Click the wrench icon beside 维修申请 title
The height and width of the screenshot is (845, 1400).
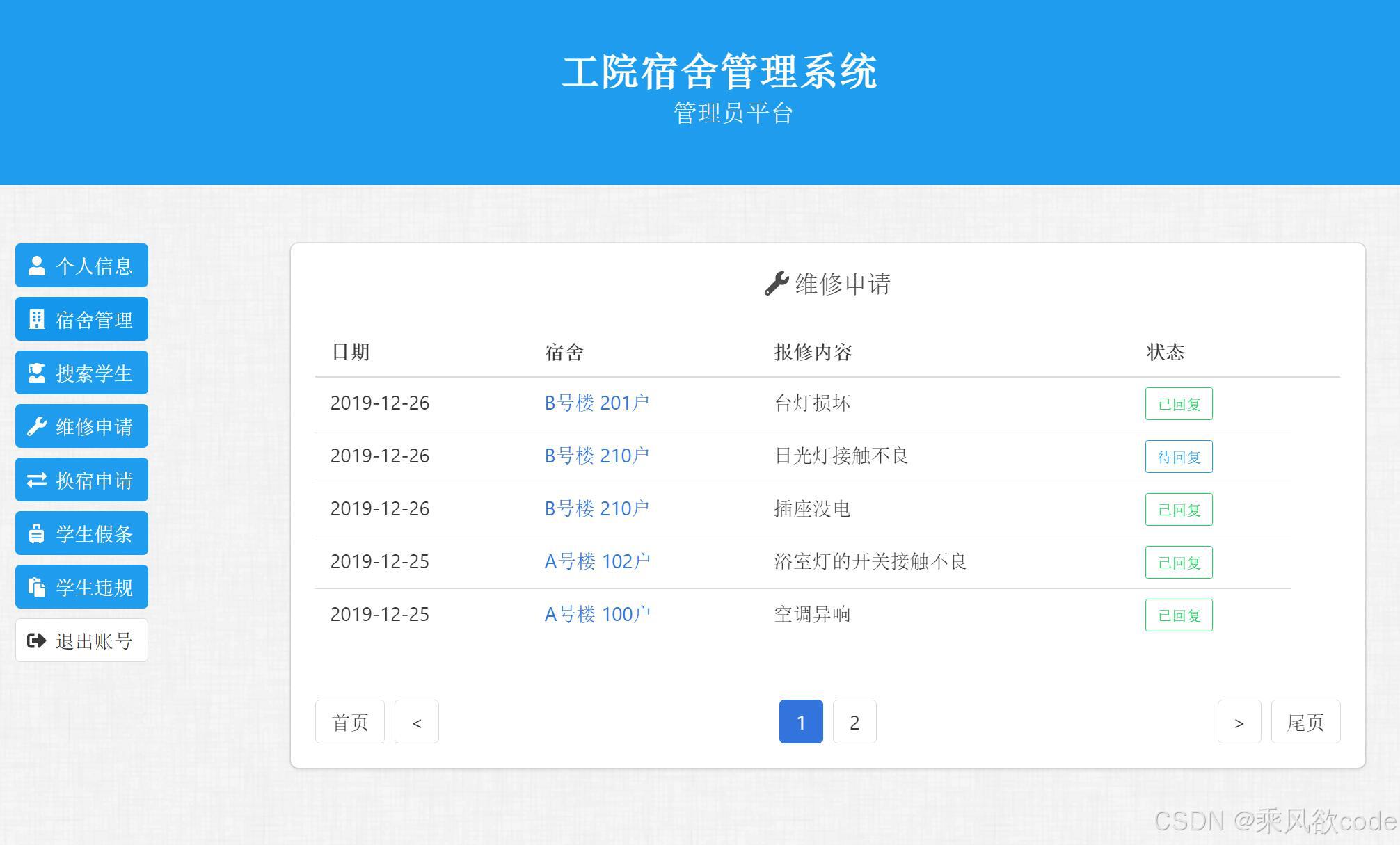tap(777, 281)
